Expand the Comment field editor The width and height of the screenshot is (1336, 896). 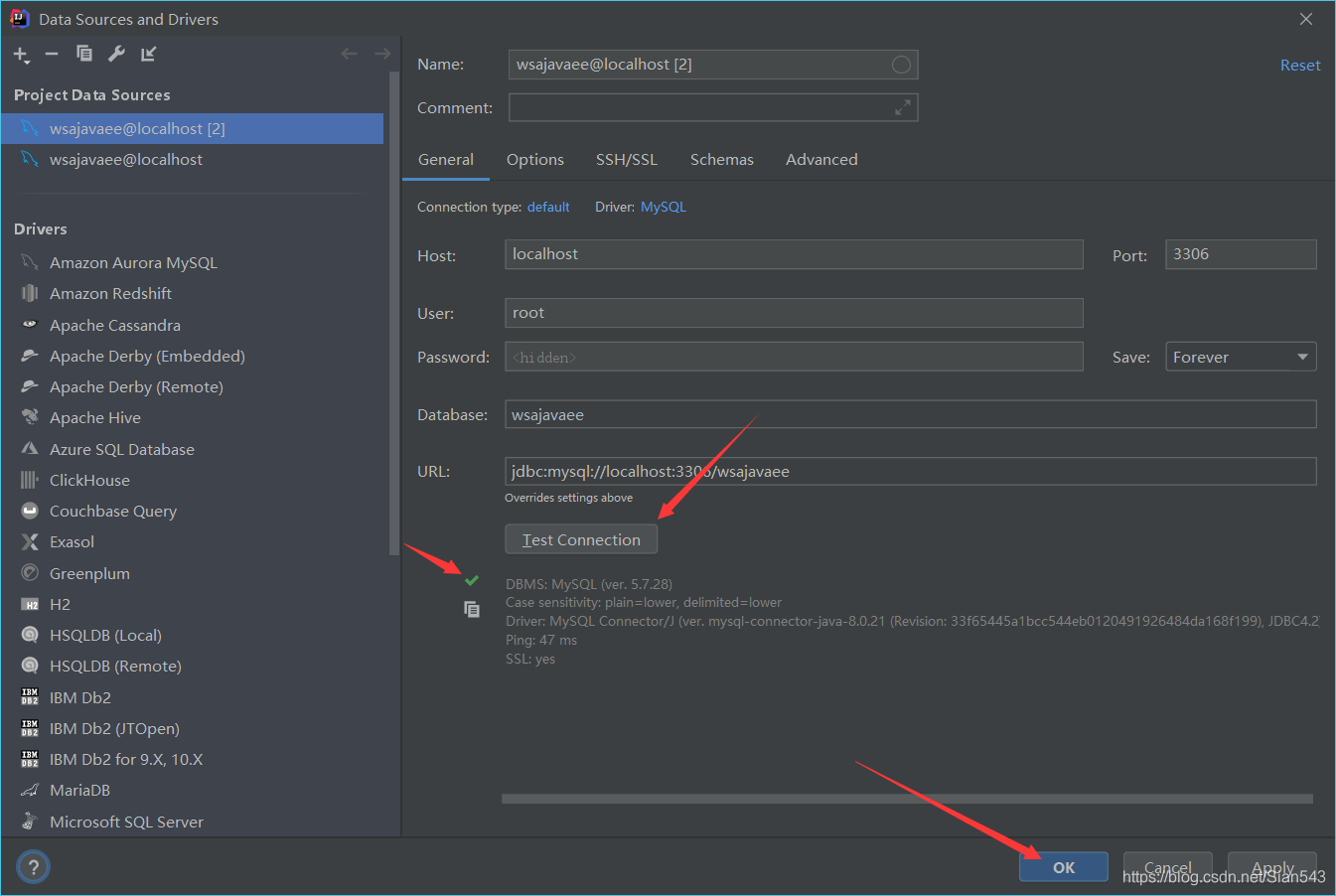pos(902,107)
